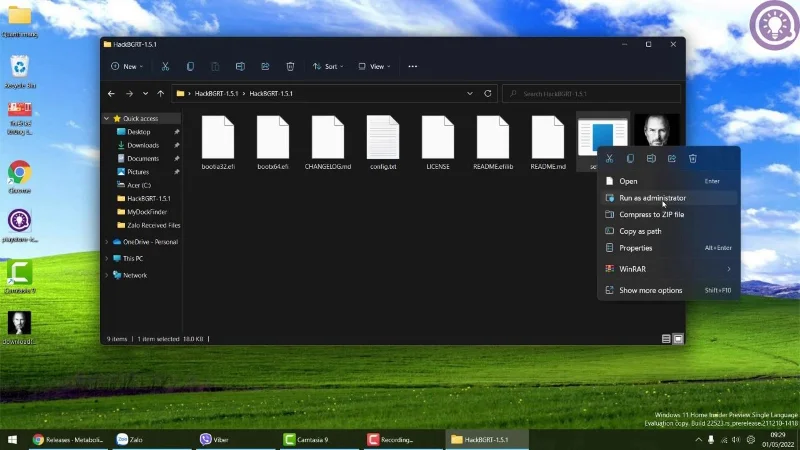Screen dimensions: 800x450
Task: Click Cut icon in context menu
Action: 609,159
